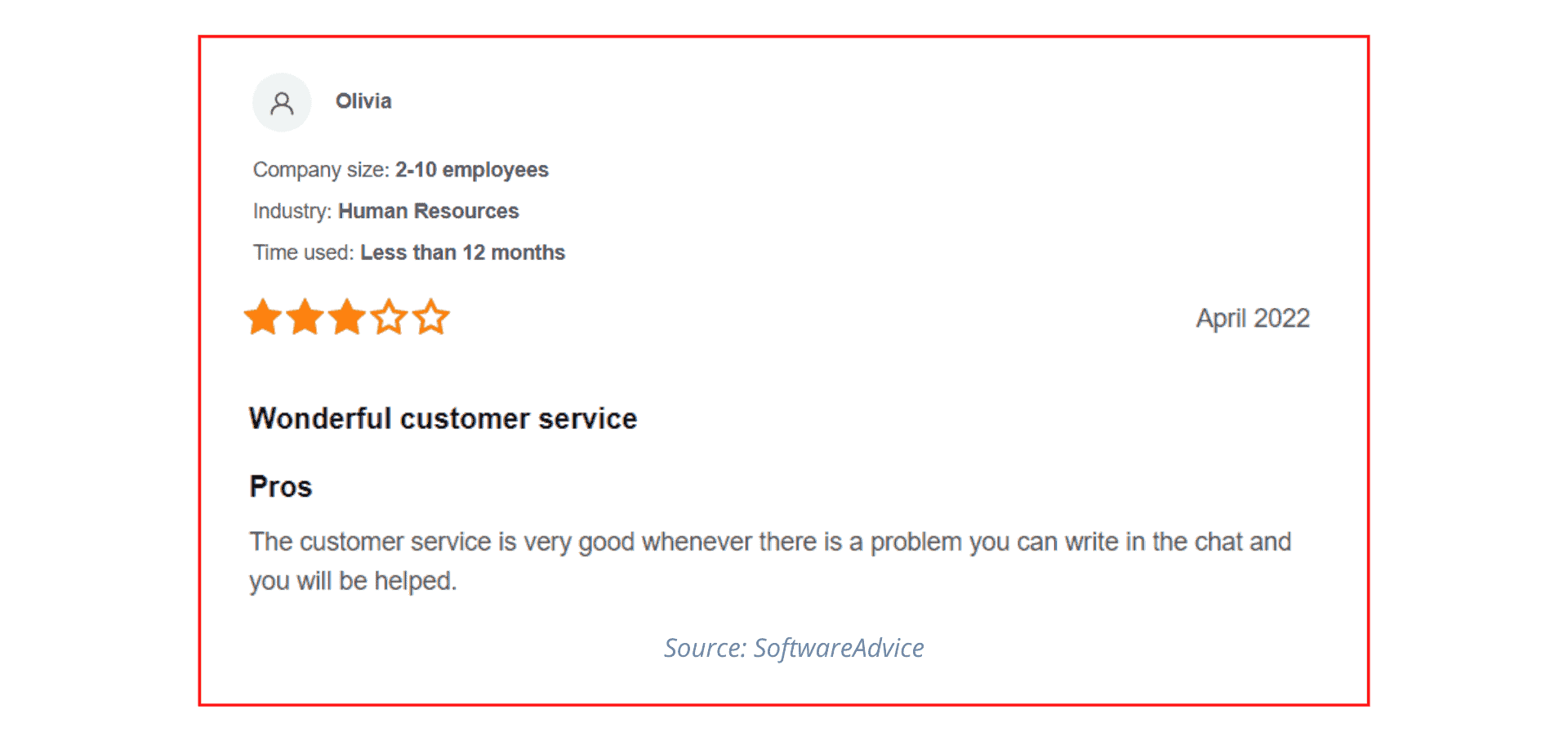Click the first filled orange star

(x=263, y=317)
